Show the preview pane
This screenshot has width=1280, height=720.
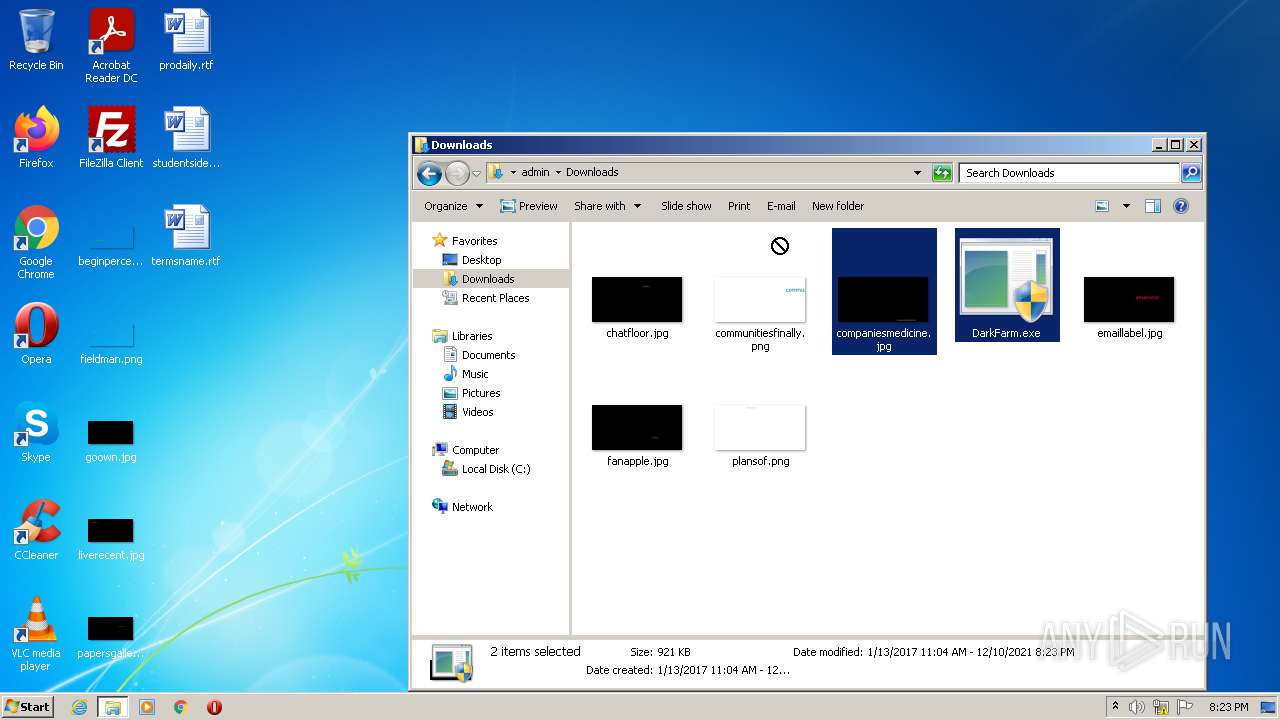click(1153, 206)
